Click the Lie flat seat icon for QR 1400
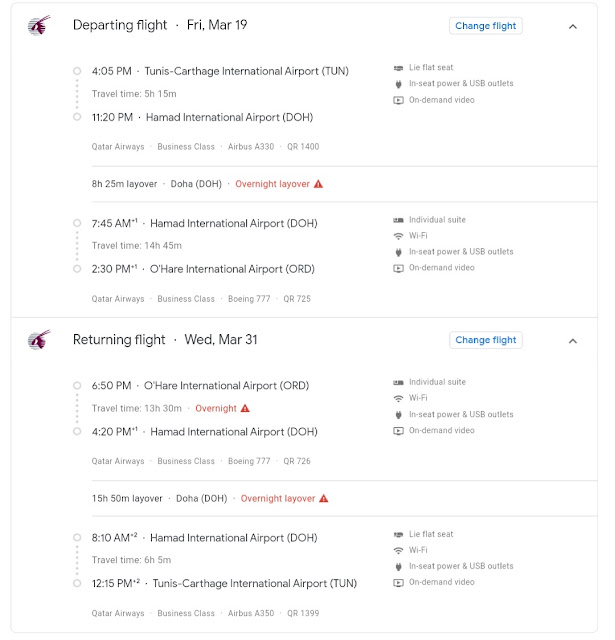This screenshot has height=640, width=615. click(x=398, y=68)
